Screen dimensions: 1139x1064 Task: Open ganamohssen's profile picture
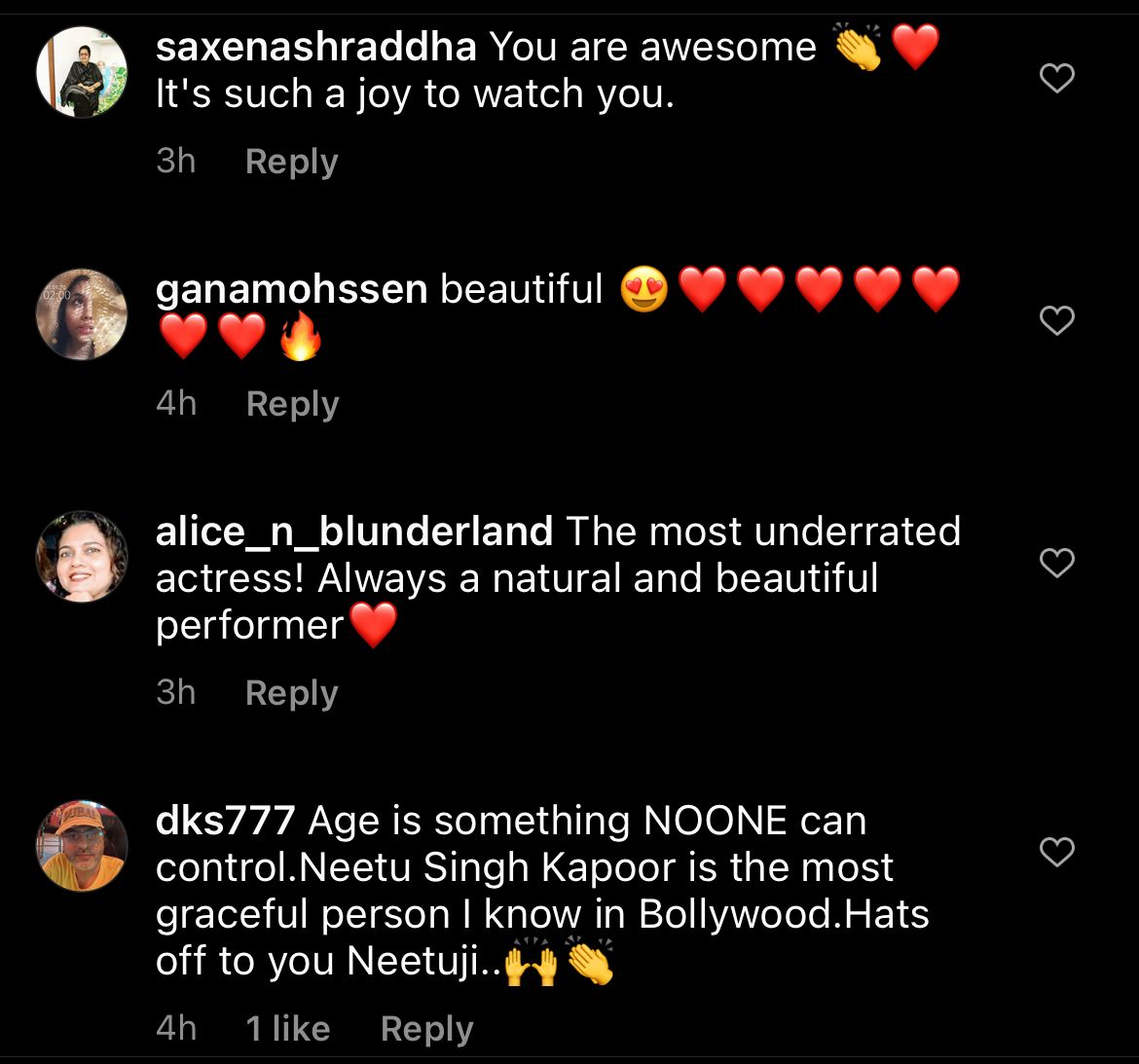(82, 314)
